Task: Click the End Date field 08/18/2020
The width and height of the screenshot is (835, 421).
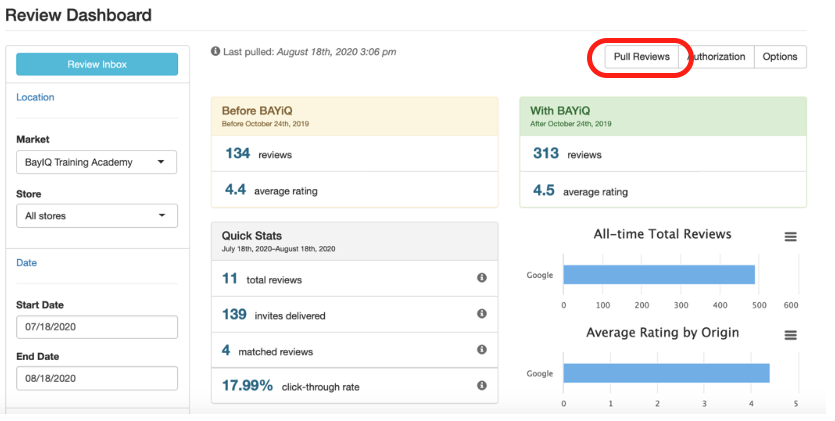Action: 97,378
